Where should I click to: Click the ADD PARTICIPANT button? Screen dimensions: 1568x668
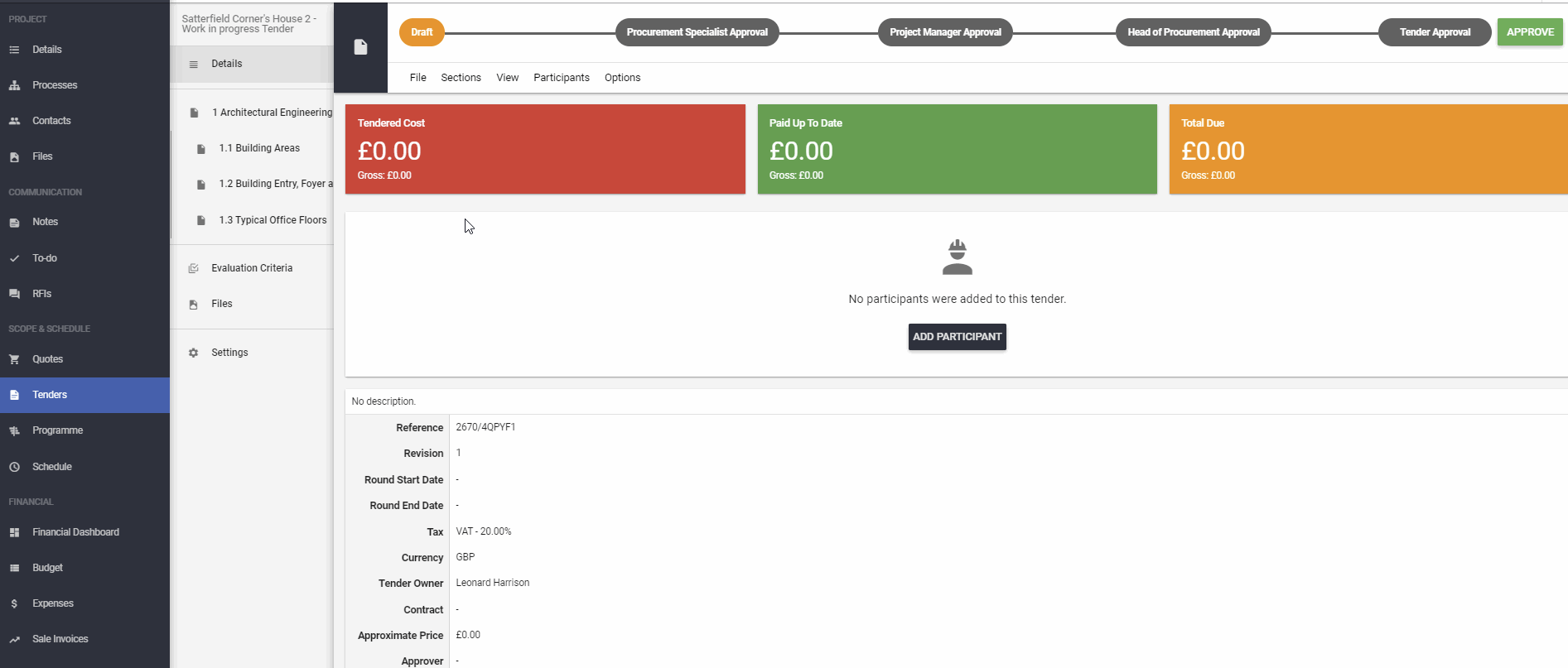(x=957, y=337)
